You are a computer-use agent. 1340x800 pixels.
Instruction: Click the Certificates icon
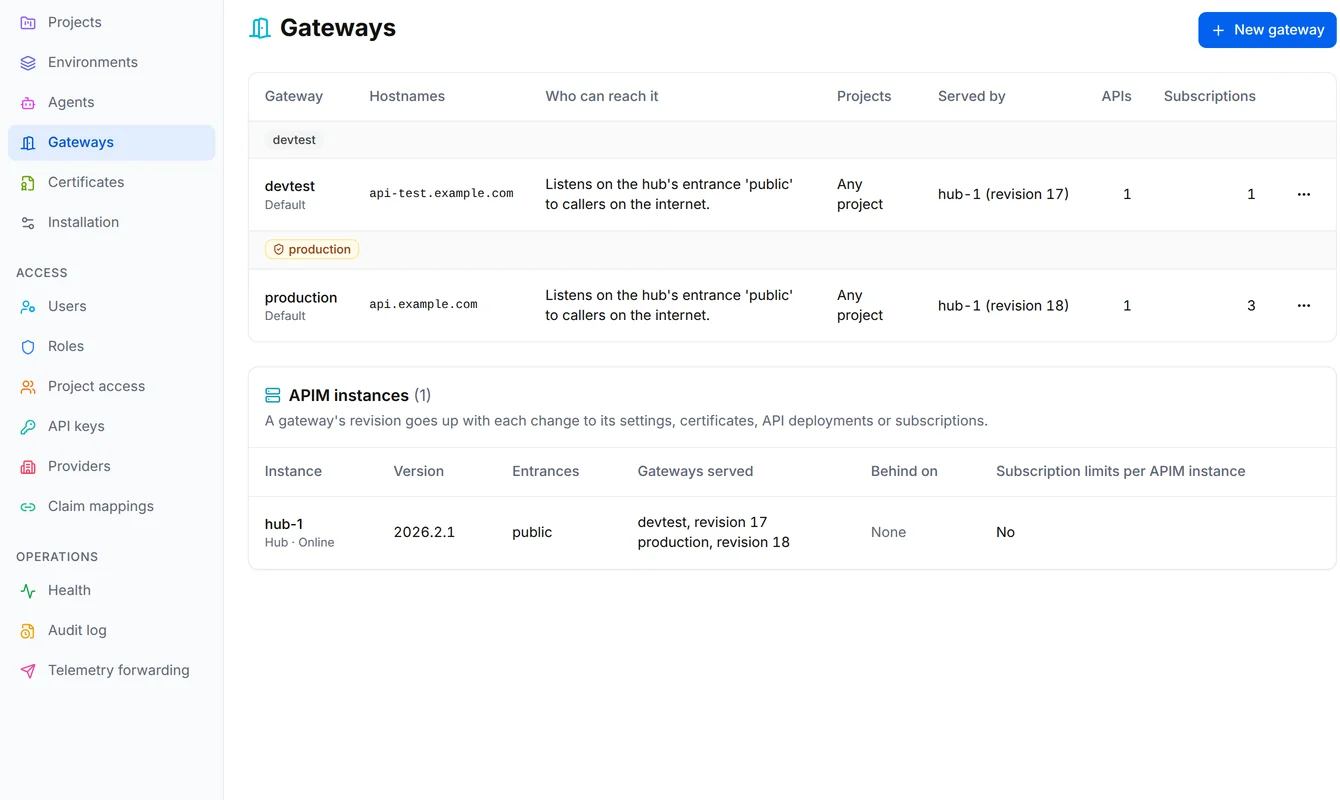click(28, 182)
